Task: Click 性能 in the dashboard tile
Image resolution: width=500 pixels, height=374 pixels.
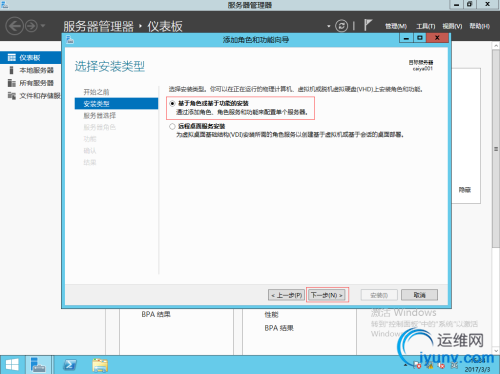Action: [271, 315]
